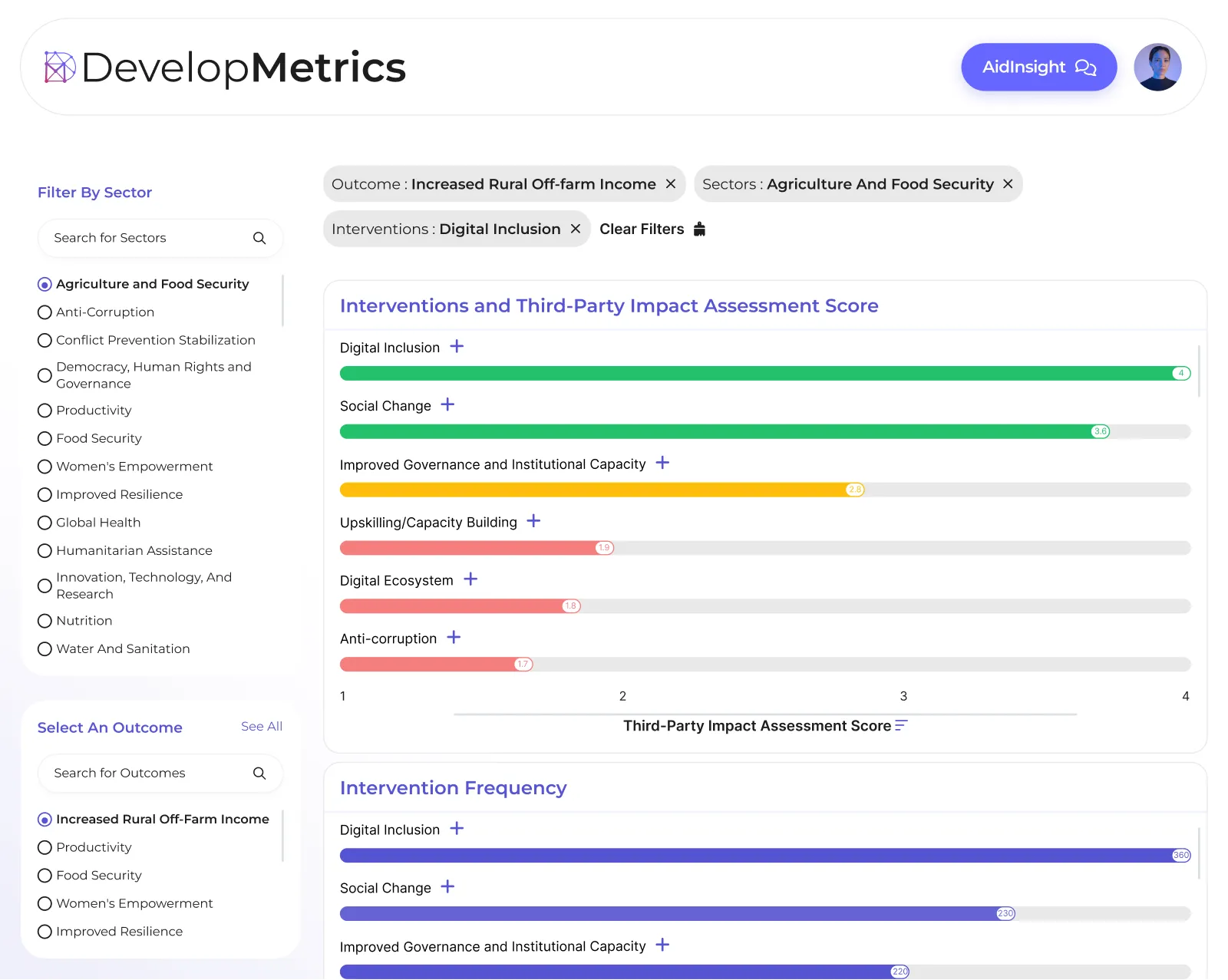Remove the Increased Rural Off-farm Income filter

coord(670,184)
